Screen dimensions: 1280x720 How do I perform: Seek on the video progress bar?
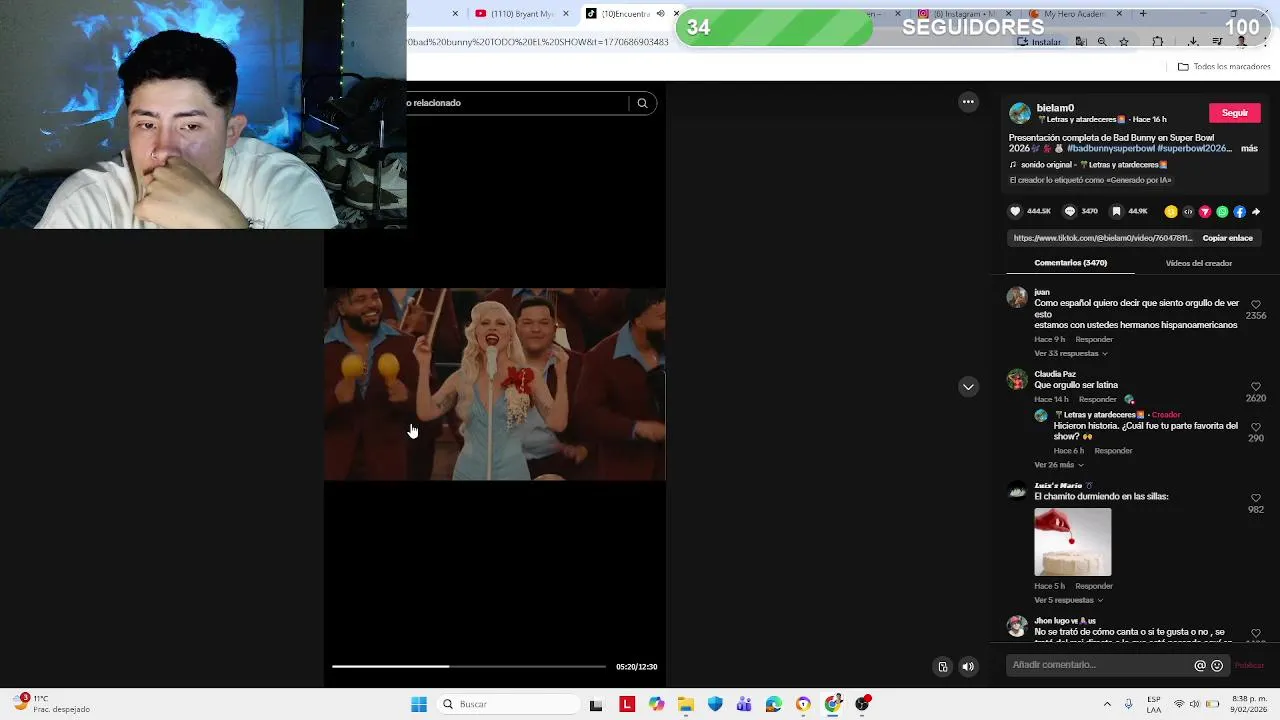pos(469,666)
